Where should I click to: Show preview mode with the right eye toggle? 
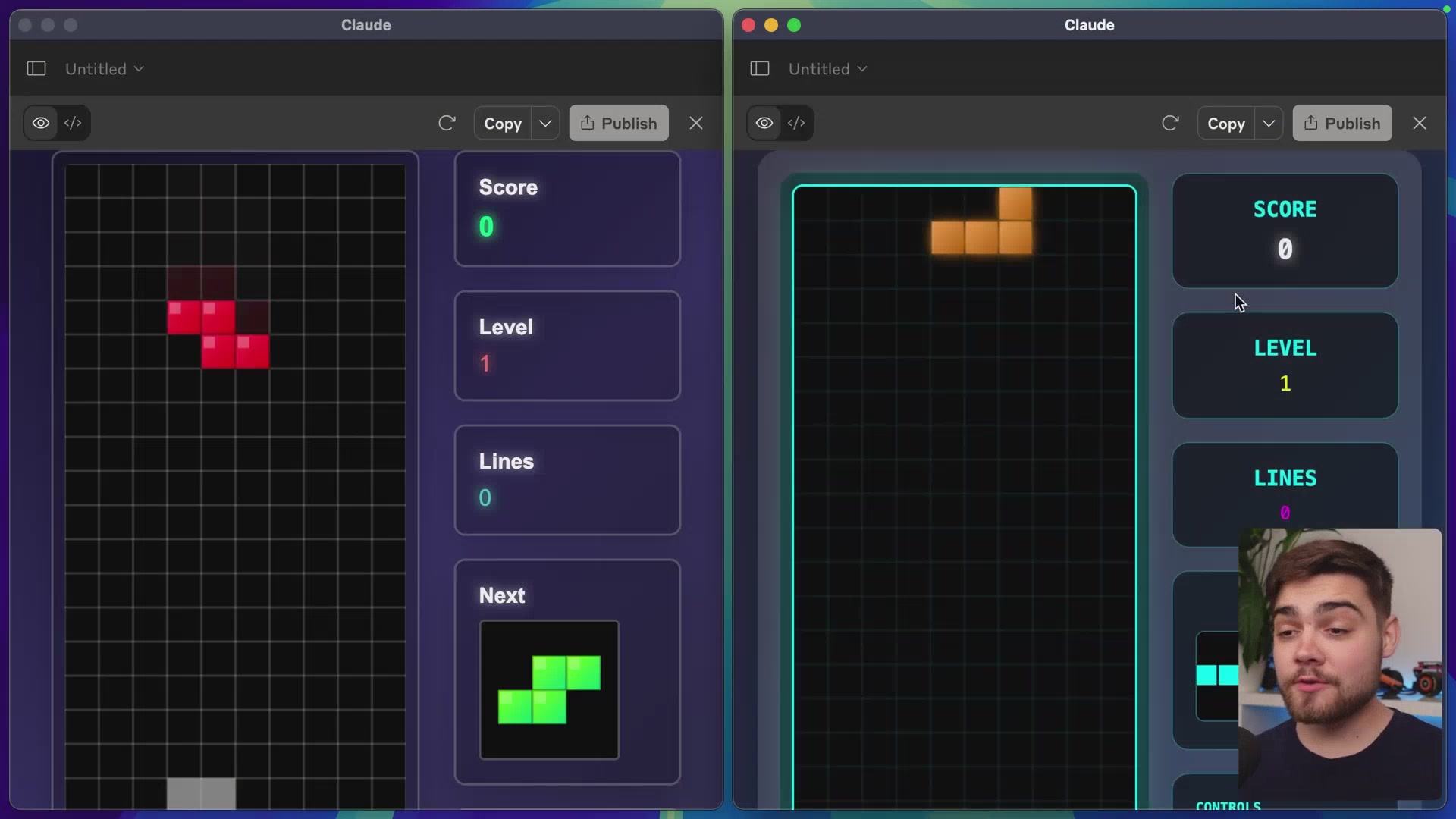click(764, 123)
